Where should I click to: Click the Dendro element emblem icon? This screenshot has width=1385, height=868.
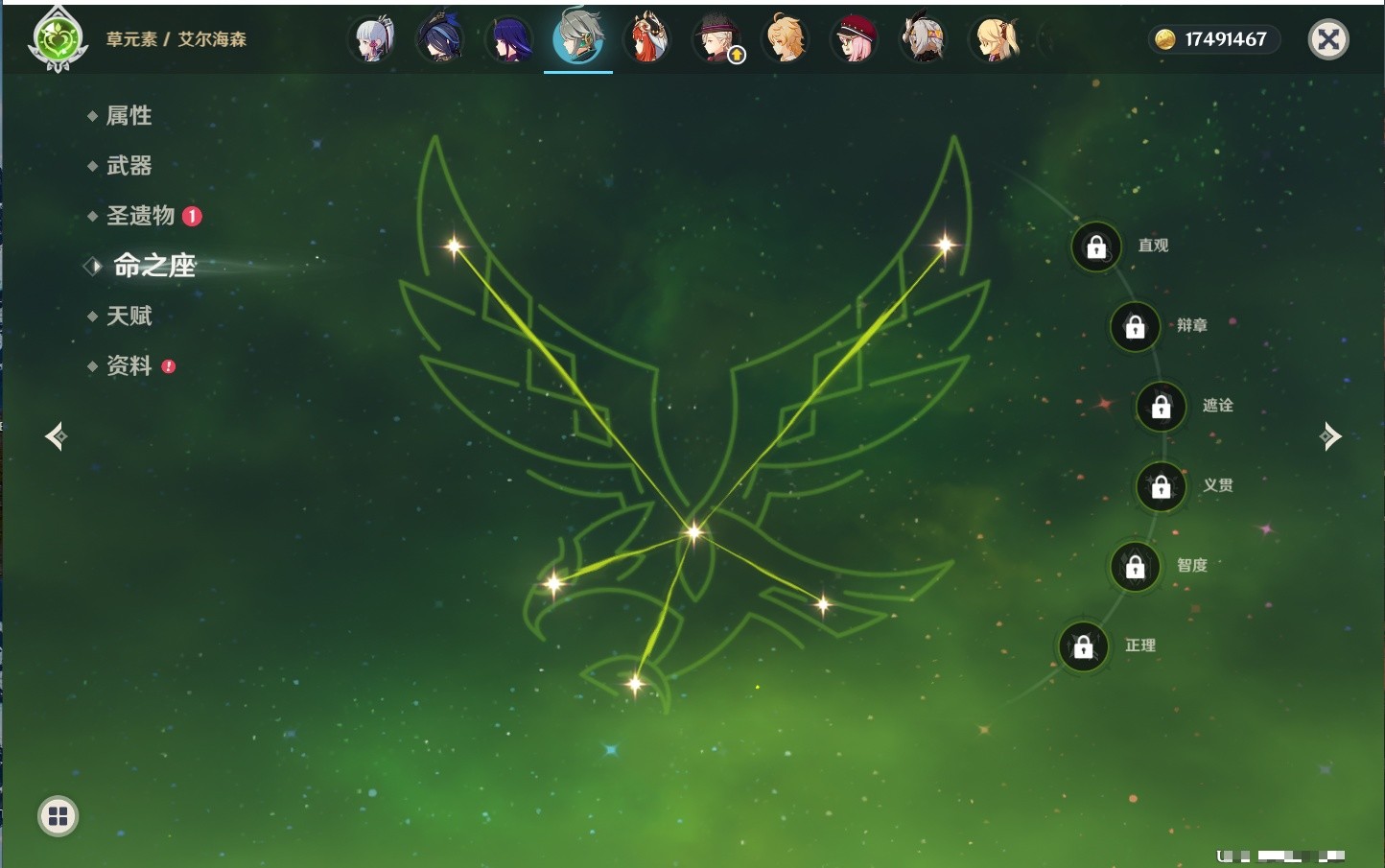coord(59,40)
